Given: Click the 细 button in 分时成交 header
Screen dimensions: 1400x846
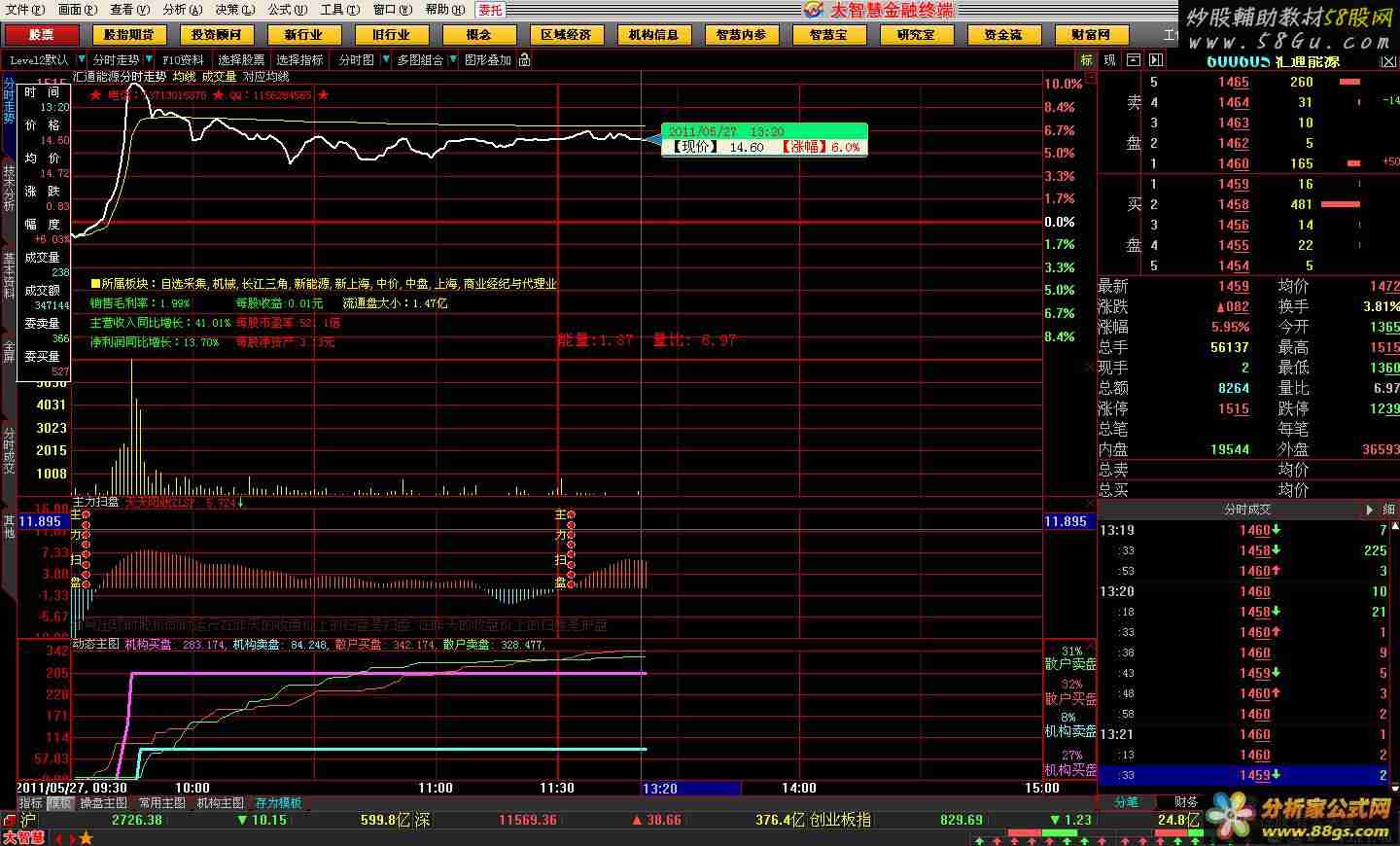Looking at the screenshot, I should point(1389,510).
